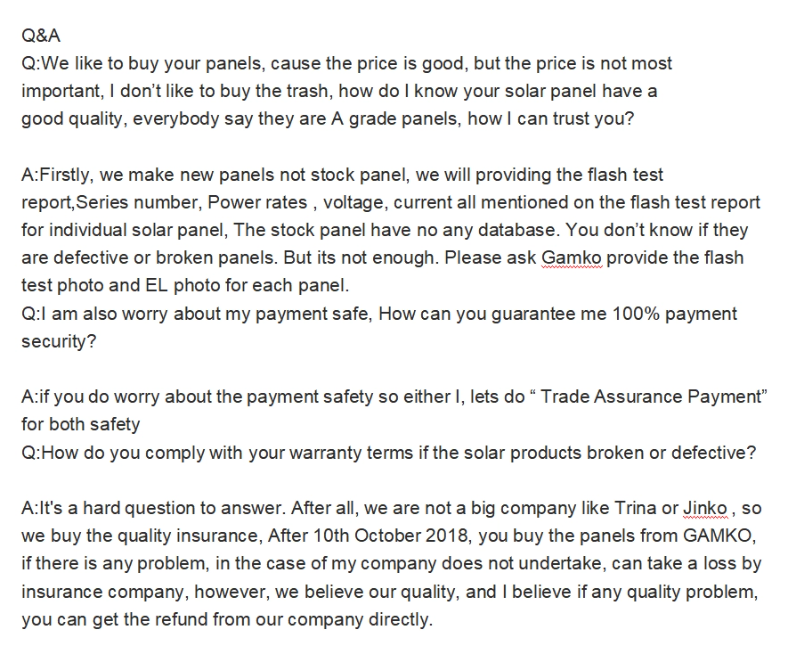
Task: Click the "A:Firstly" answer beginning
Action: click(56, 175)
